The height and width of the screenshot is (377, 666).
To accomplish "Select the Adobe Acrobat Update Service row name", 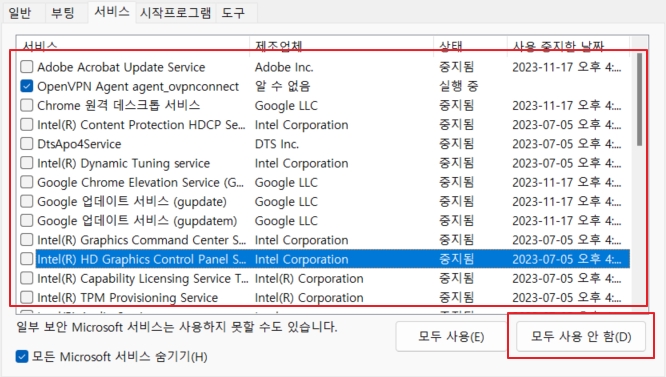I will click(121, 67).
